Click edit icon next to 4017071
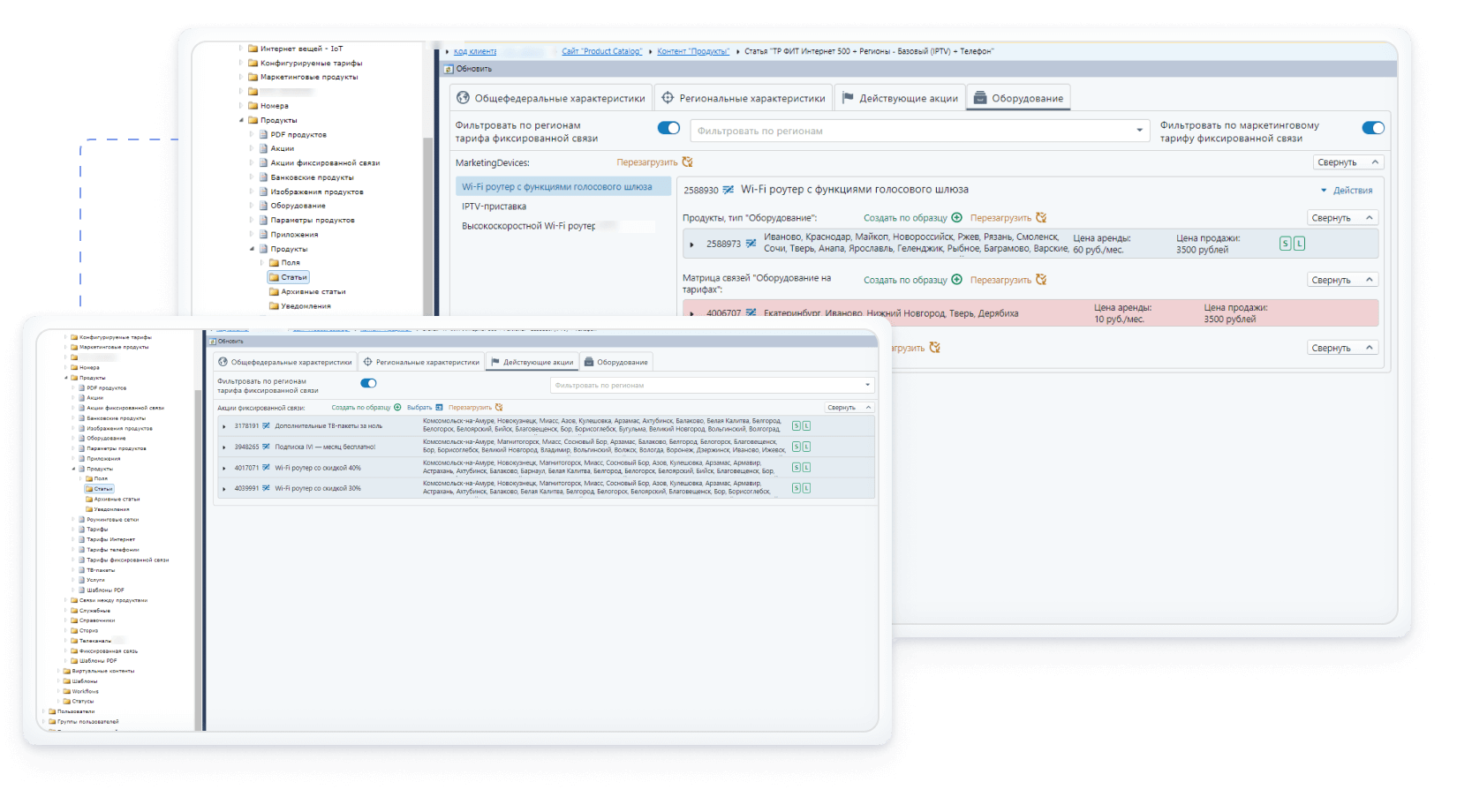Screen dimensions: 1457x812 [266, 468]
